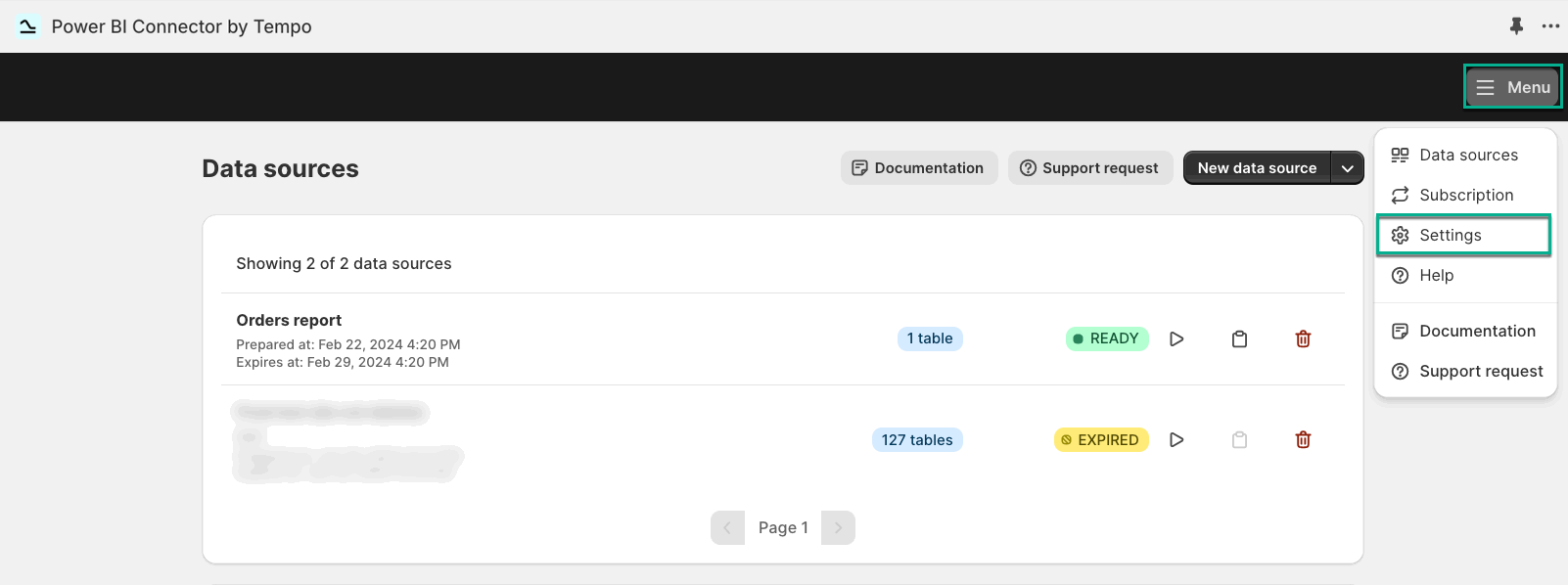Select Data sources in the menu
This screenshot has width=1568, height=585.
pos(1465,155)
